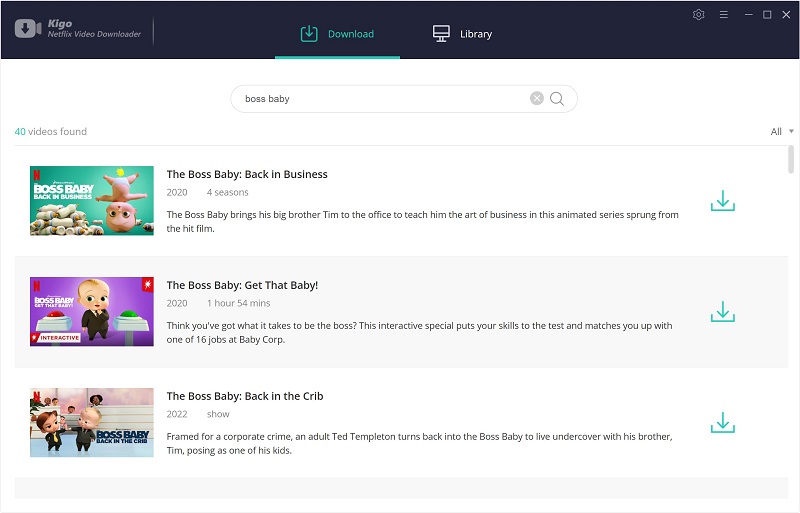Click the Get That Baby! thumbnail
Screen dimensions: 800x513
92,311
